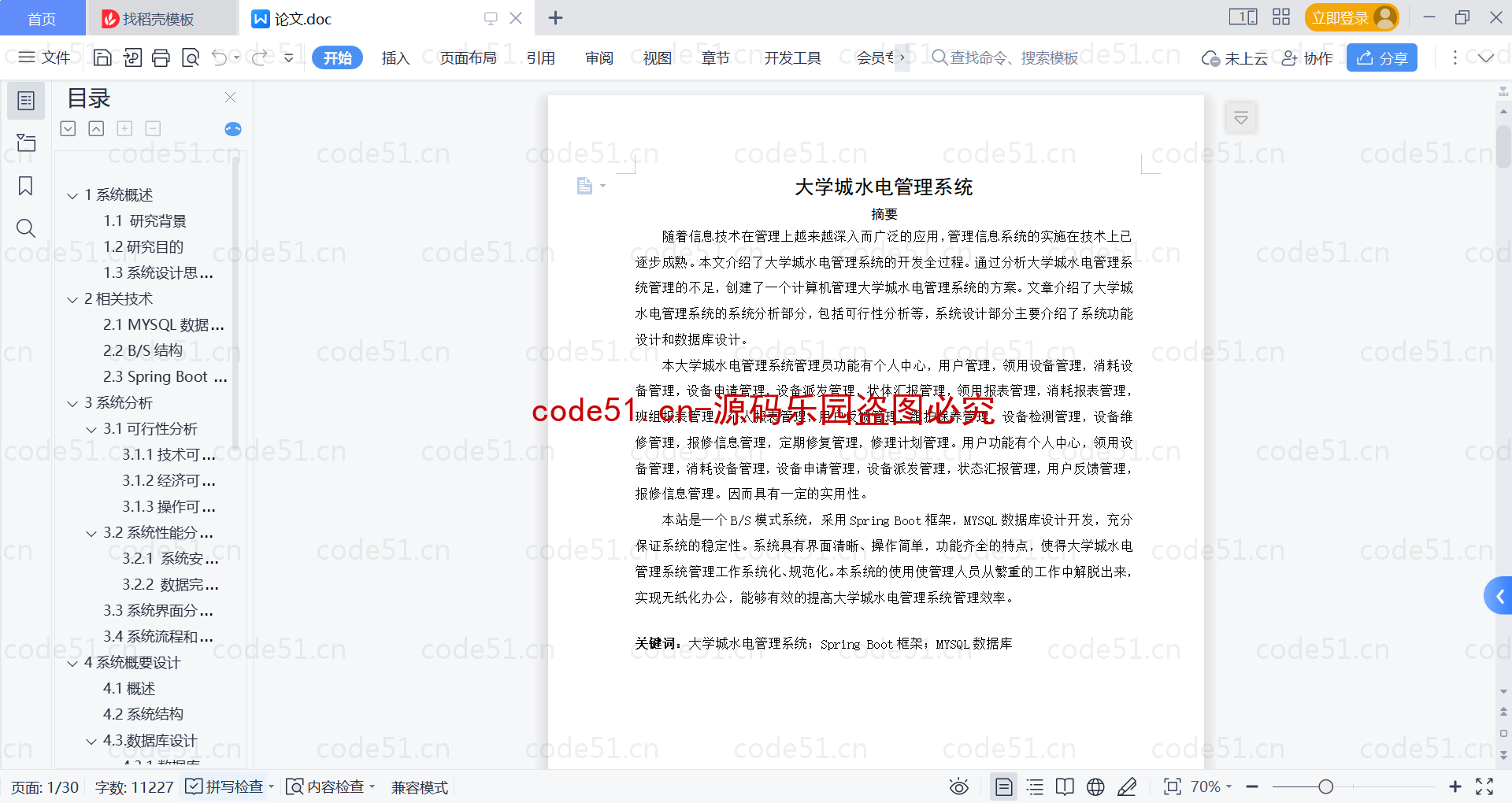This screenshot has height=803, width=1512.
Task: Collapse the 3.2 系统性能分析 tree node
Action: coord(91,533)
